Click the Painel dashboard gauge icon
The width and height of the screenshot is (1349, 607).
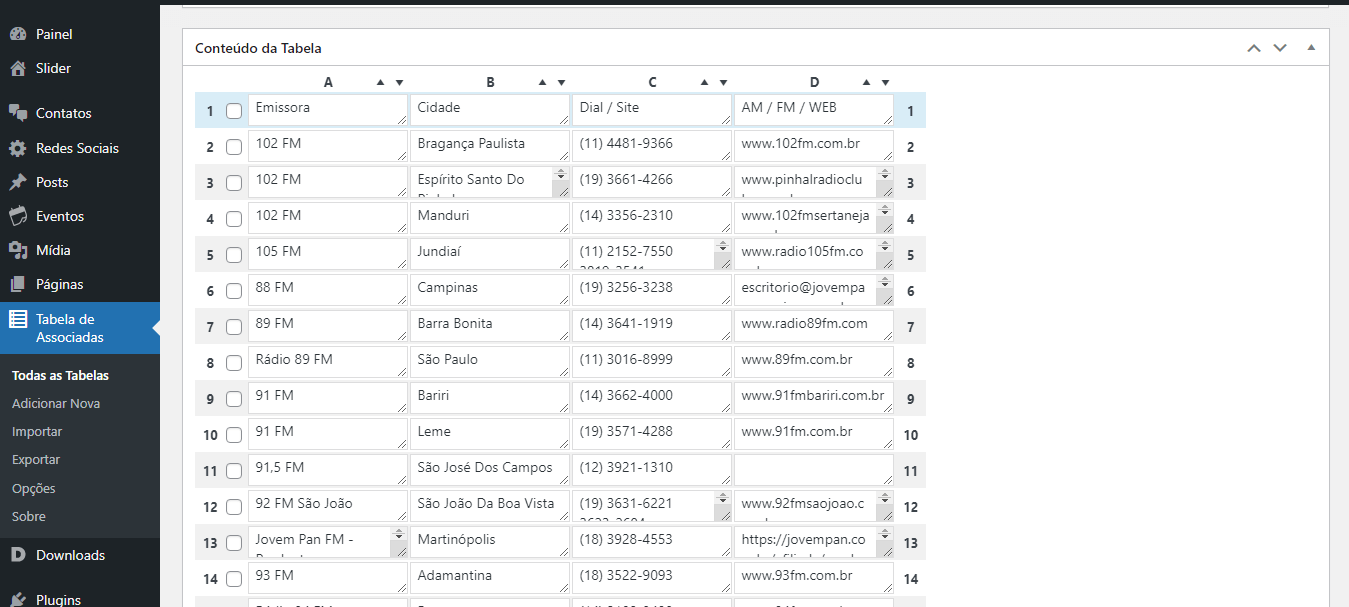[x=17, y=34]
